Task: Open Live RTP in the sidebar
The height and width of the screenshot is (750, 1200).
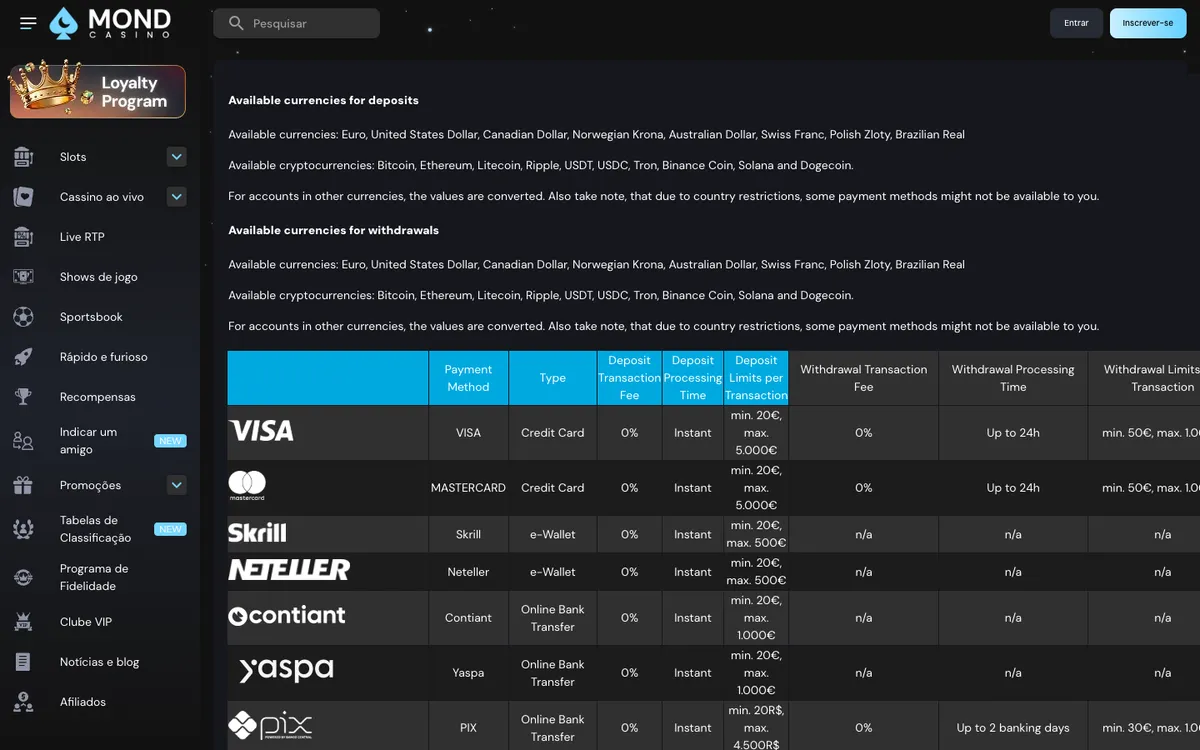Action: (82, 237)
